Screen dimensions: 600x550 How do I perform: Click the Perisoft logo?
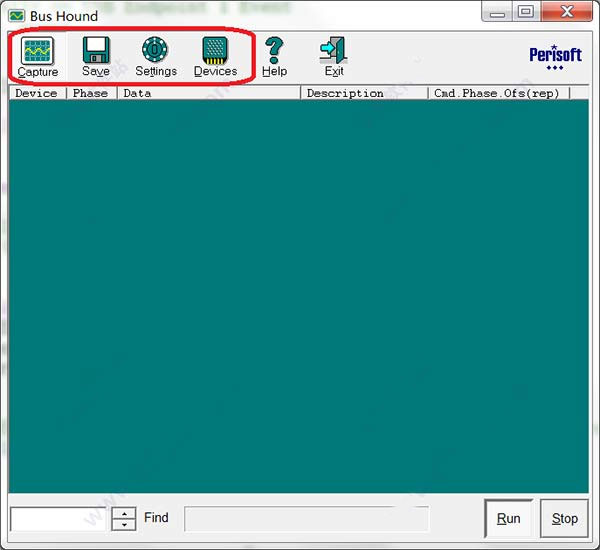tap(555, 58)
